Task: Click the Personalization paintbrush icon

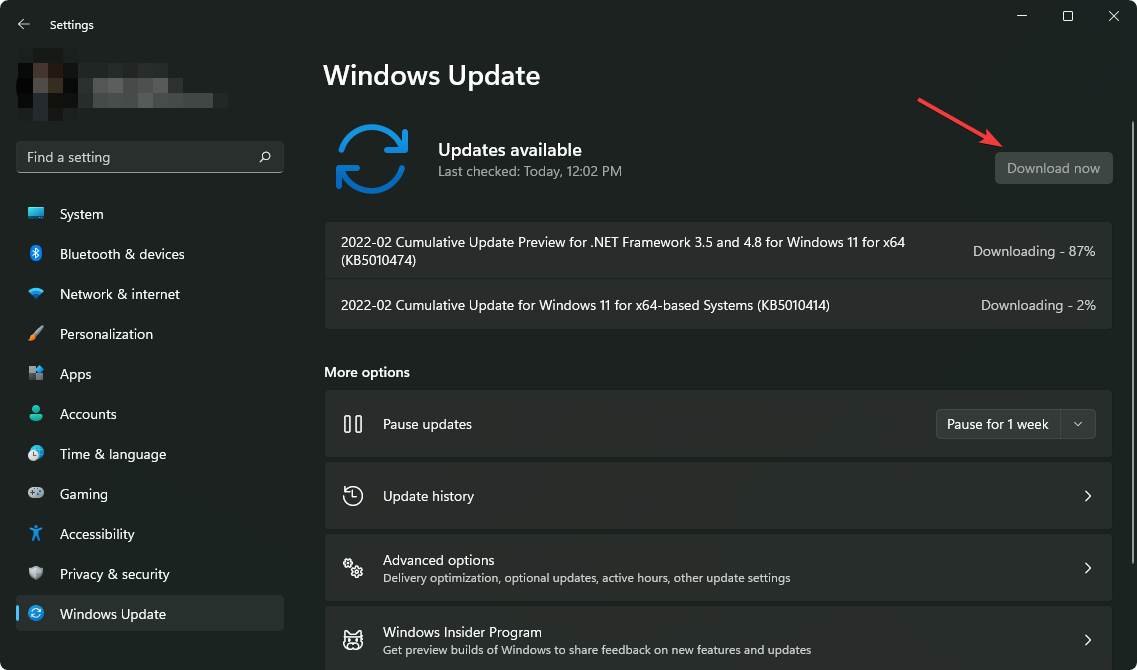Action: pos(36,334)
